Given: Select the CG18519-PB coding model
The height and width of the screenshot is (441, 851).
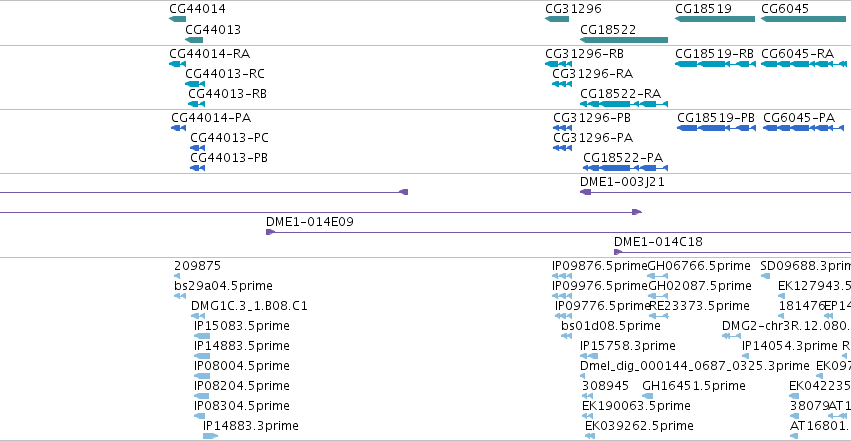Looking at the screenshot, I should [x=716, y=128].
